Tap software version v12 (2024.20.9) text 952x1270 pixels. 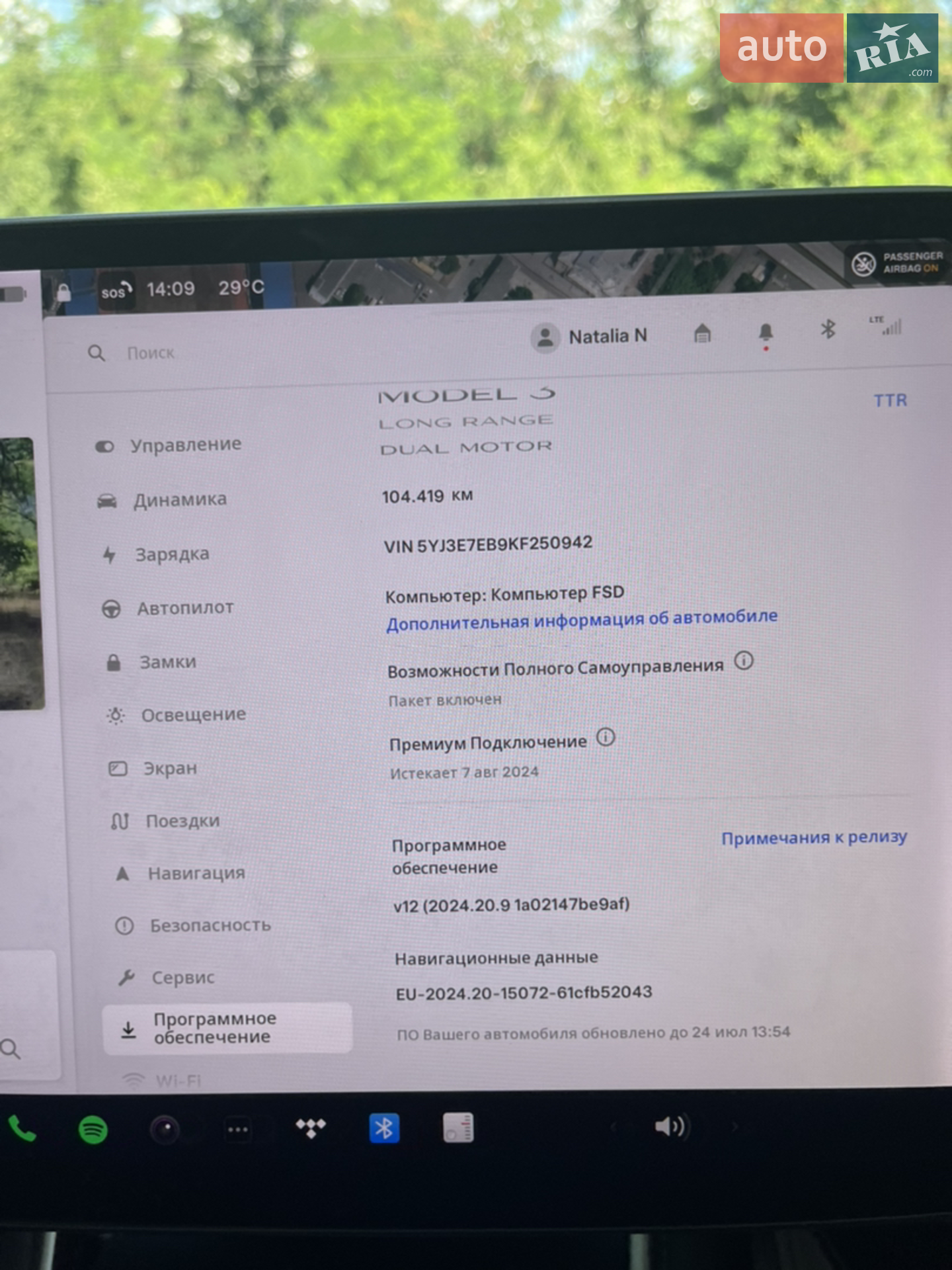point(511,905)
